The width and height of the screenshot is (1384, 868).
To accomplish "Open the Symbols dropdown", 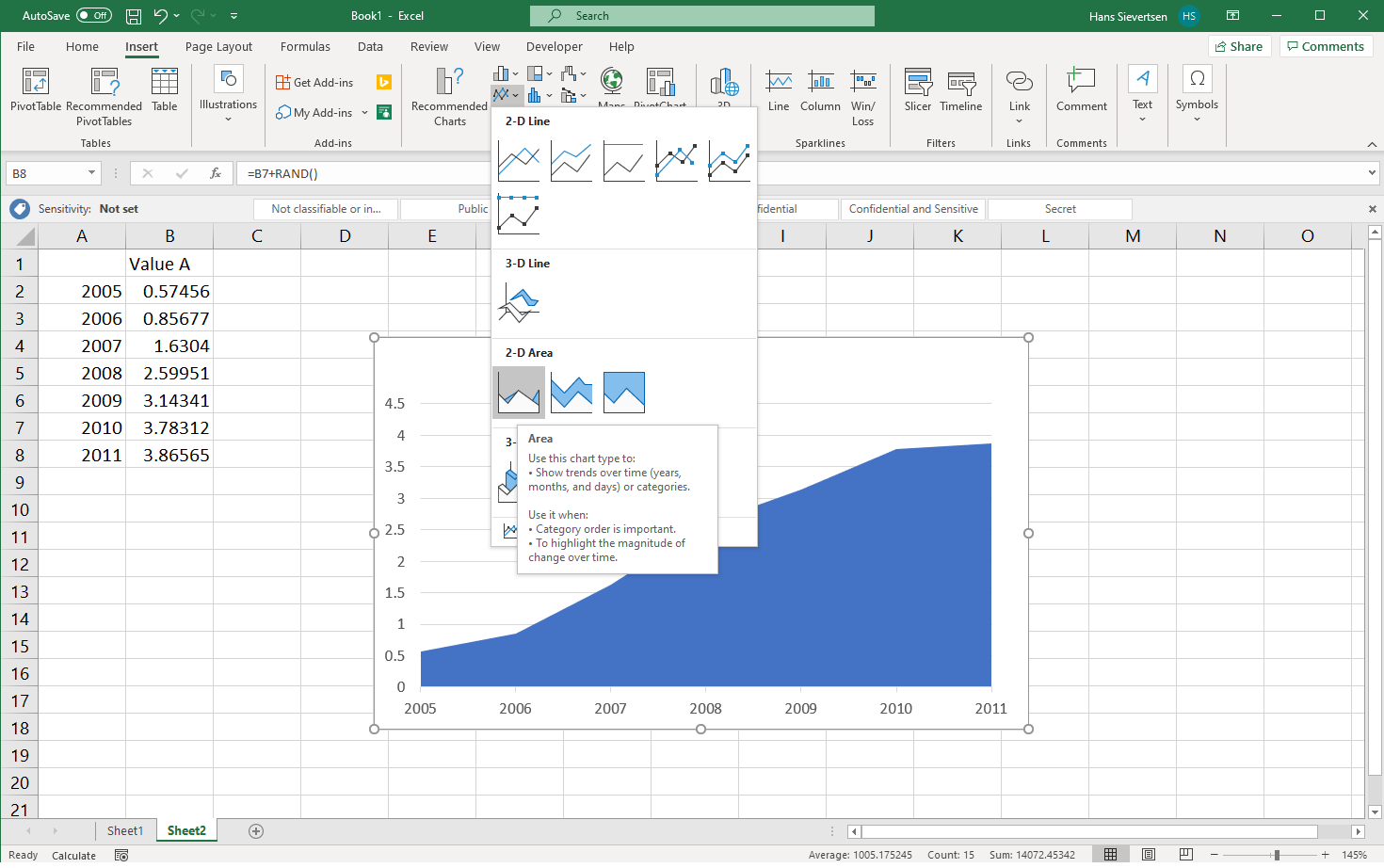I will pos(1197,95).
